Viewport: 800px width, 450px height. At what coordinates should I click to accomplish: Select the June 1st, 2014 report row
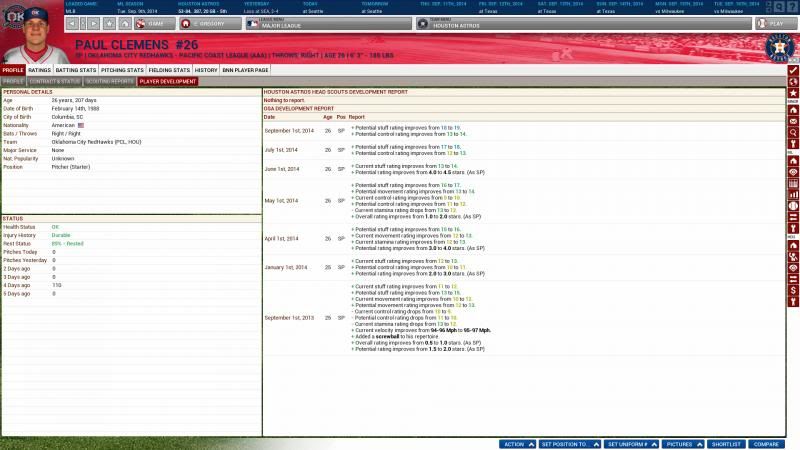point(524,169)
